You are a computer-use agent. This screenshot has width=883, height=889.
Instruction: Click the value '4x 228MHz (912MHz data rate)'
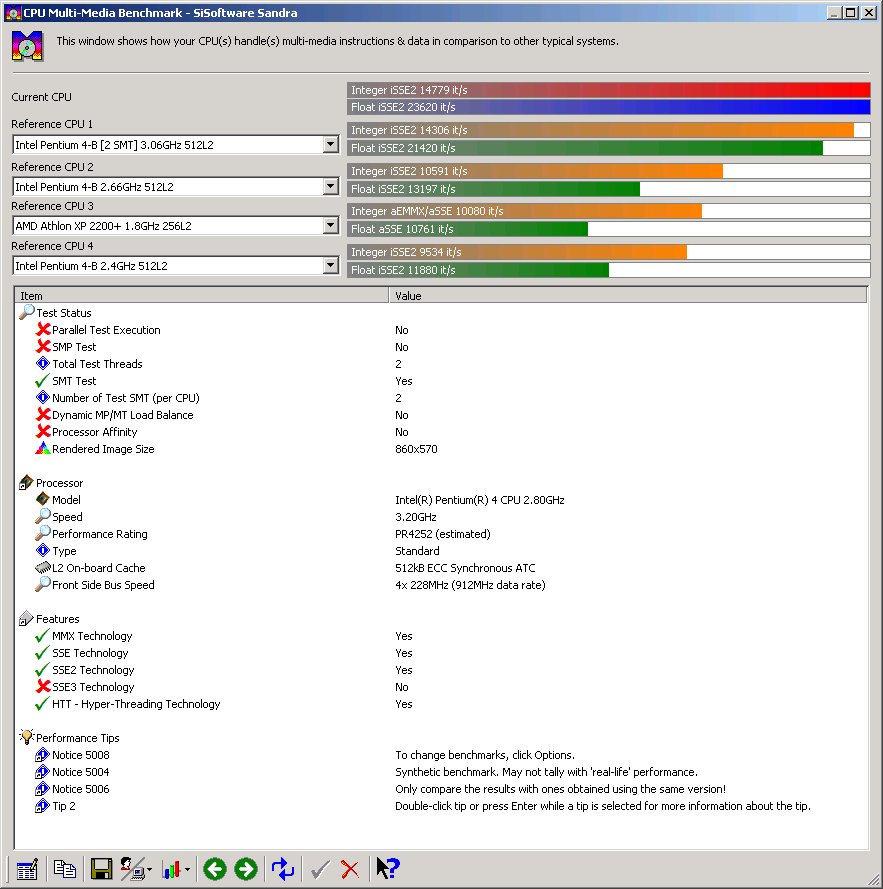point(470,585)
